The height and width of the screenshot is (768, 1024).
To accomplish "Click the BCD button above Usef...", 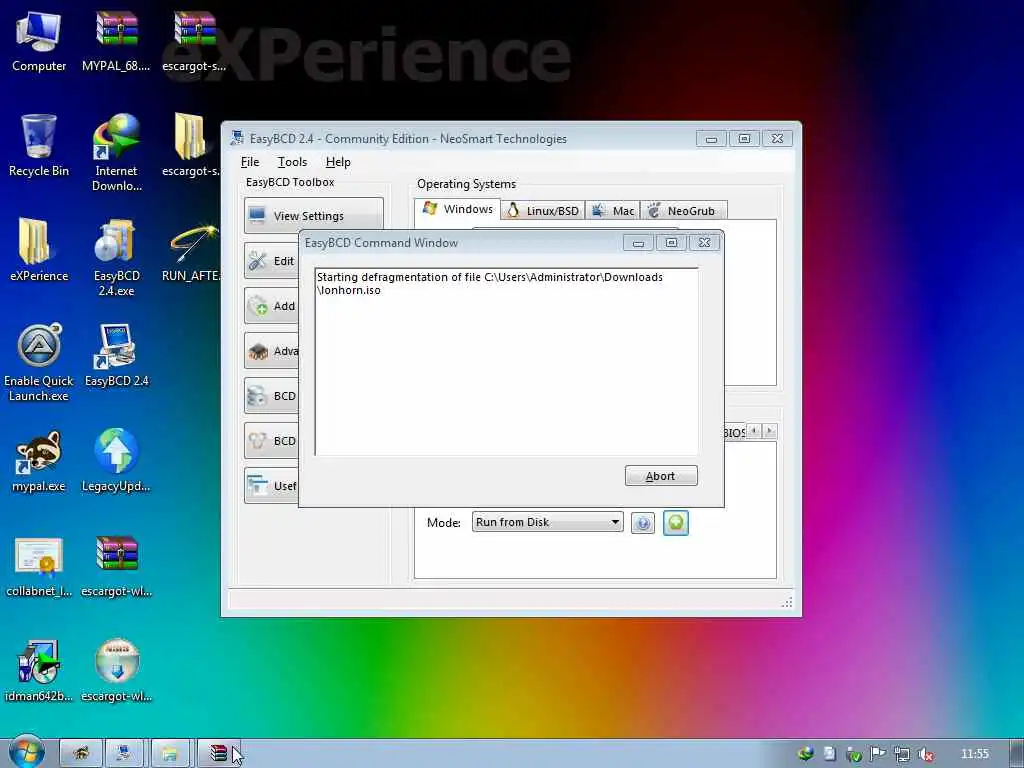I will point(272,441).
